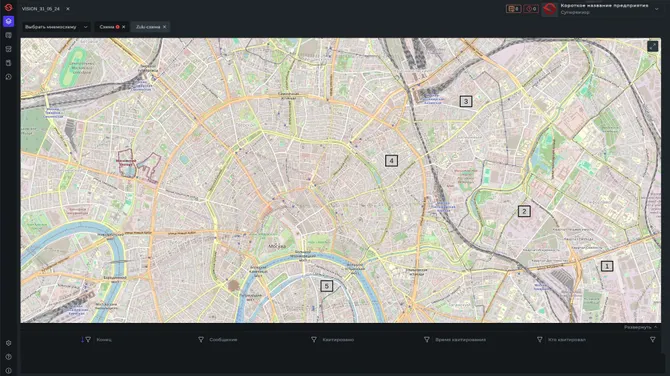Image resolution: width=670 pixels, height=376 pixels.
Task: Click the red app logo in the sidebar
Action: click(x=8, y=7)
